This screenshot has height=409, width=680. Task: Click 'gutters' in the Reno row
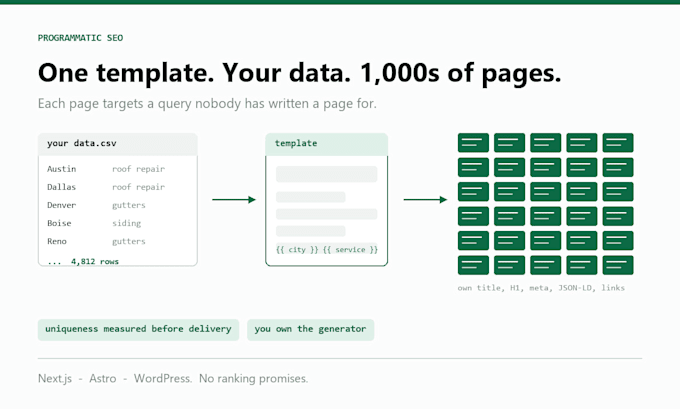[x=129, y=241]
